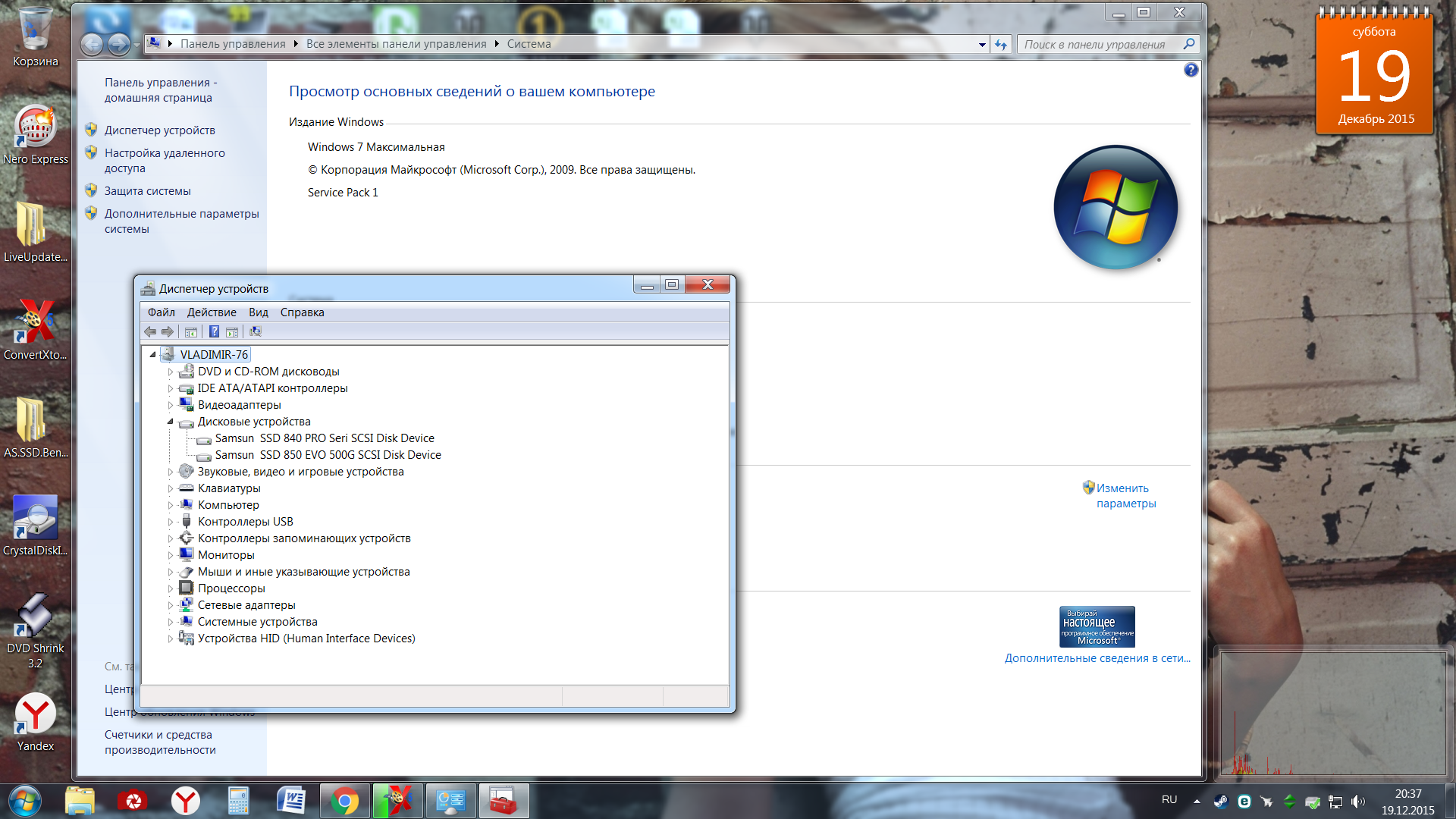Click the blue Help toolbar icon
Image resolution: width=1456 pixels, height=819 pixels.
coord(214,331)
